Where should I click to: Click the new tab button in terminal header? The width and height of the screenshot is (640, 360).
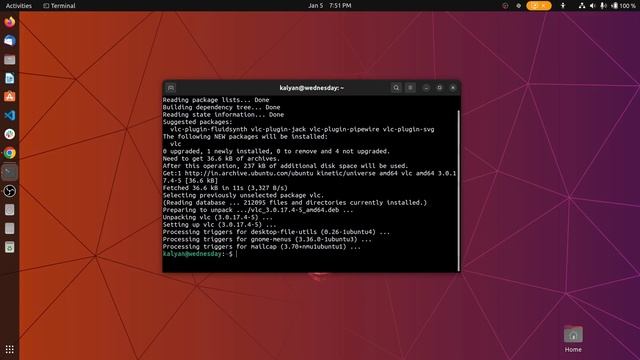click(171, 88)
